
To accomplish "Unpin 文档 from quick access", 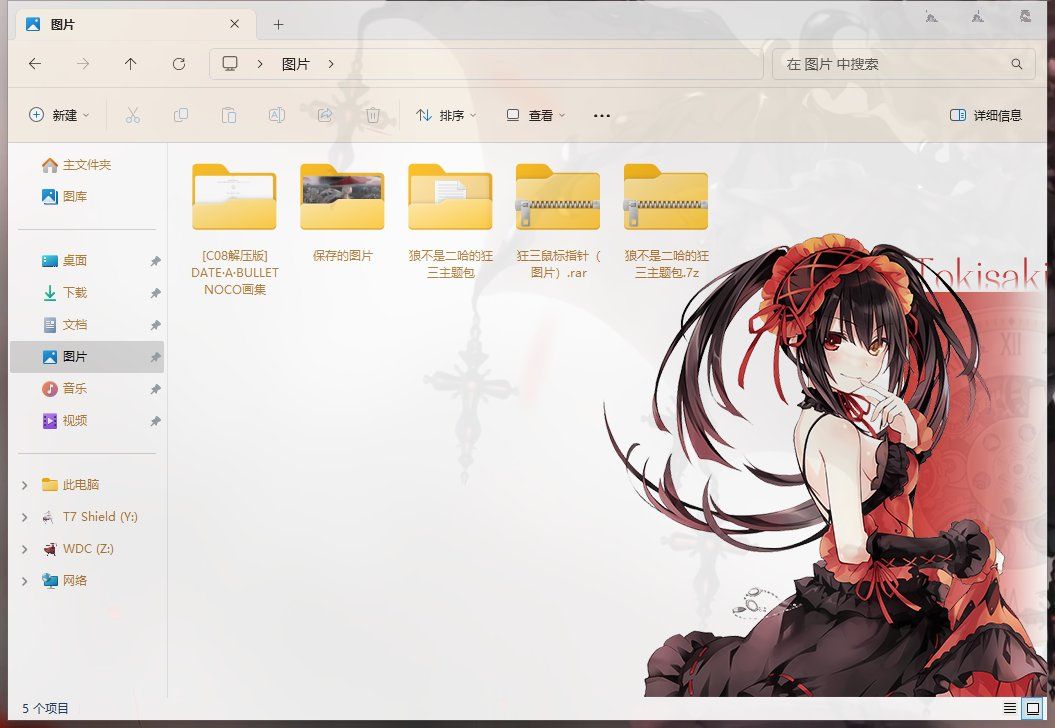I will coord(155,325).
